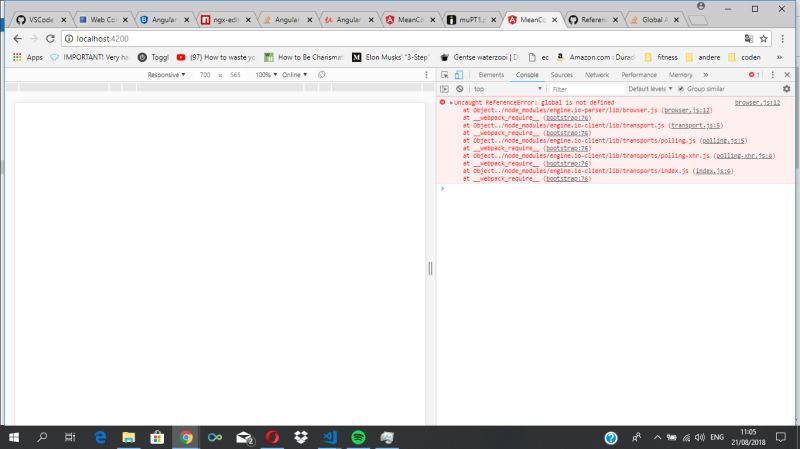Open the top execution context dropdown
Viewport: 800px width, 449px height.
[507, 89]
